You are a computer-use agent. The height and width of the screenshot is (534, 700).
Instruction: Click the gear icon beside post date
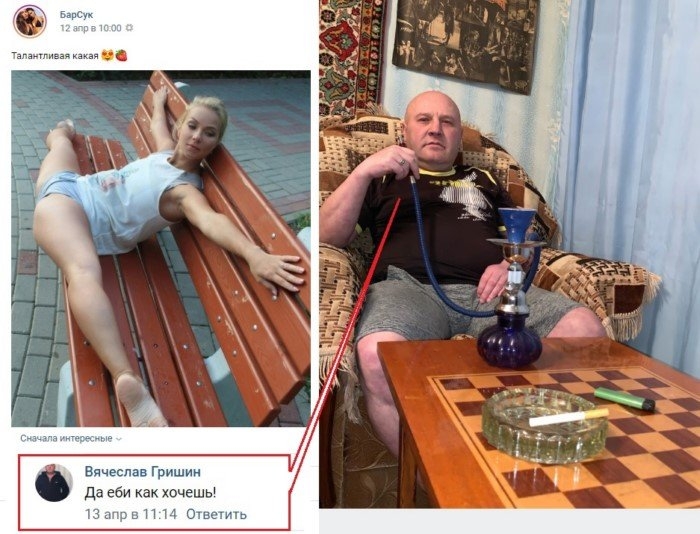coord(129,28)
